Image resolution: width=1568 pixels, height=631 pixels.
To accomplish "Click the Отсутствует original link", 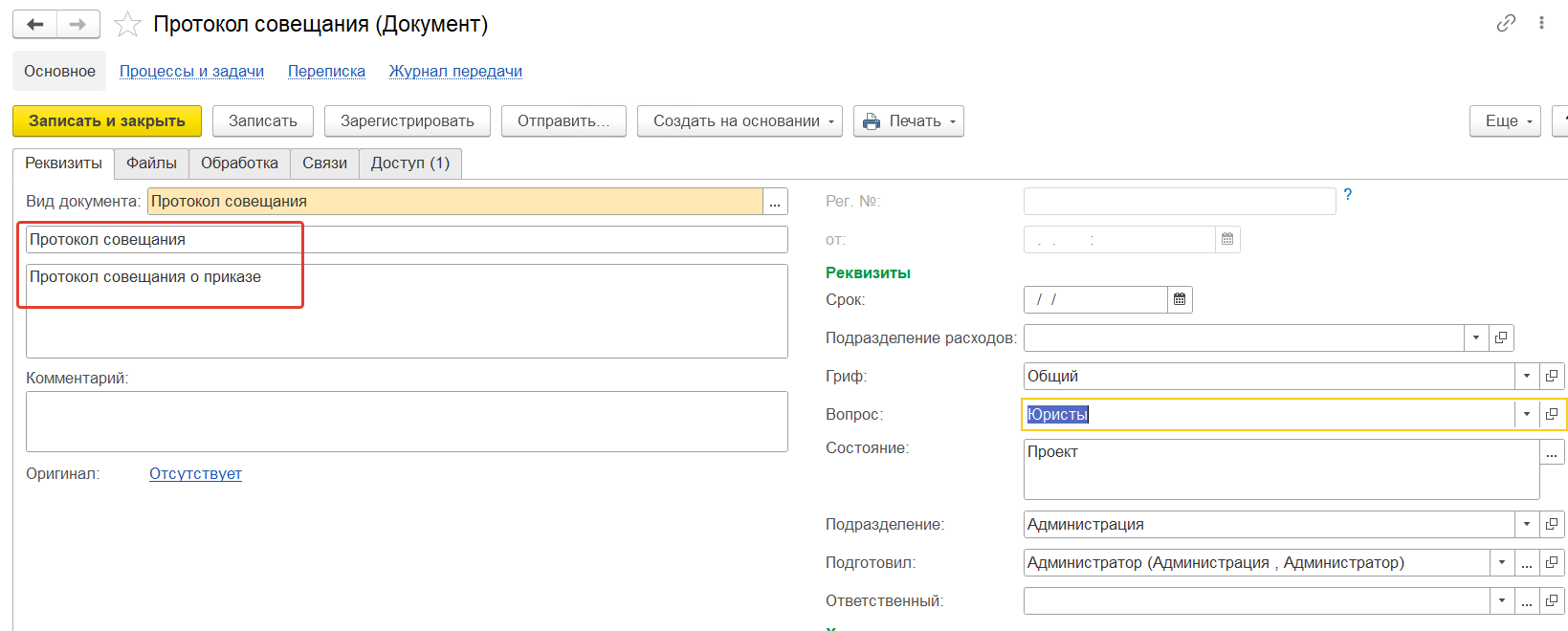I will pos(195,474).
